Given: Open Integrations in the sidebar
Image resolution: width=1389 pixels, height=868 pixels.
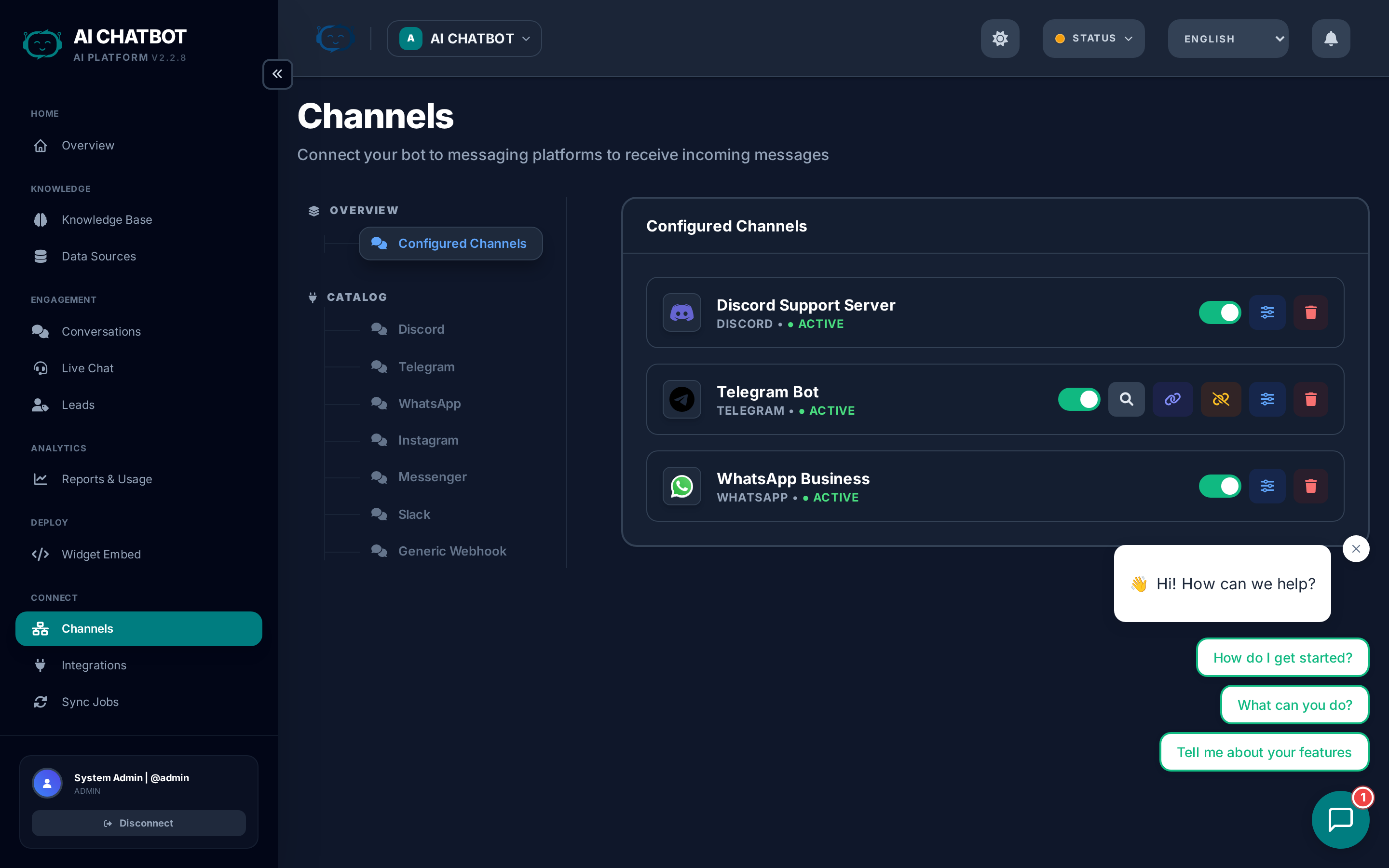Looking at the screenshot, I should (x=94, y=665).
